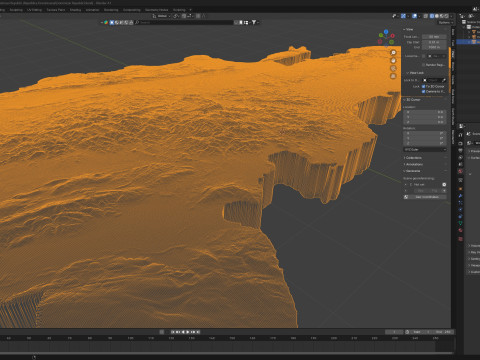480x360 pixels.
Task: Jump to the start frame in the timeline
Action: pos(173,332)
